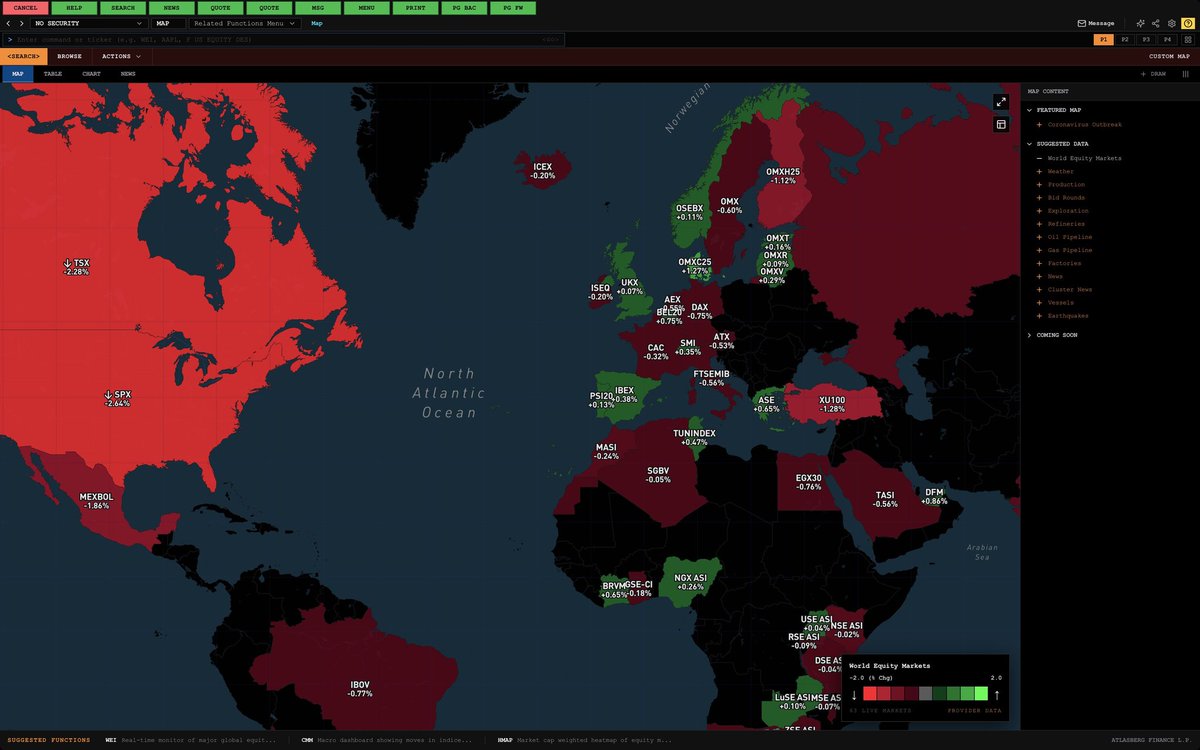Click the red CANCEL button
The height and width of the screenshot is (750, 1200).
(25, 7)
